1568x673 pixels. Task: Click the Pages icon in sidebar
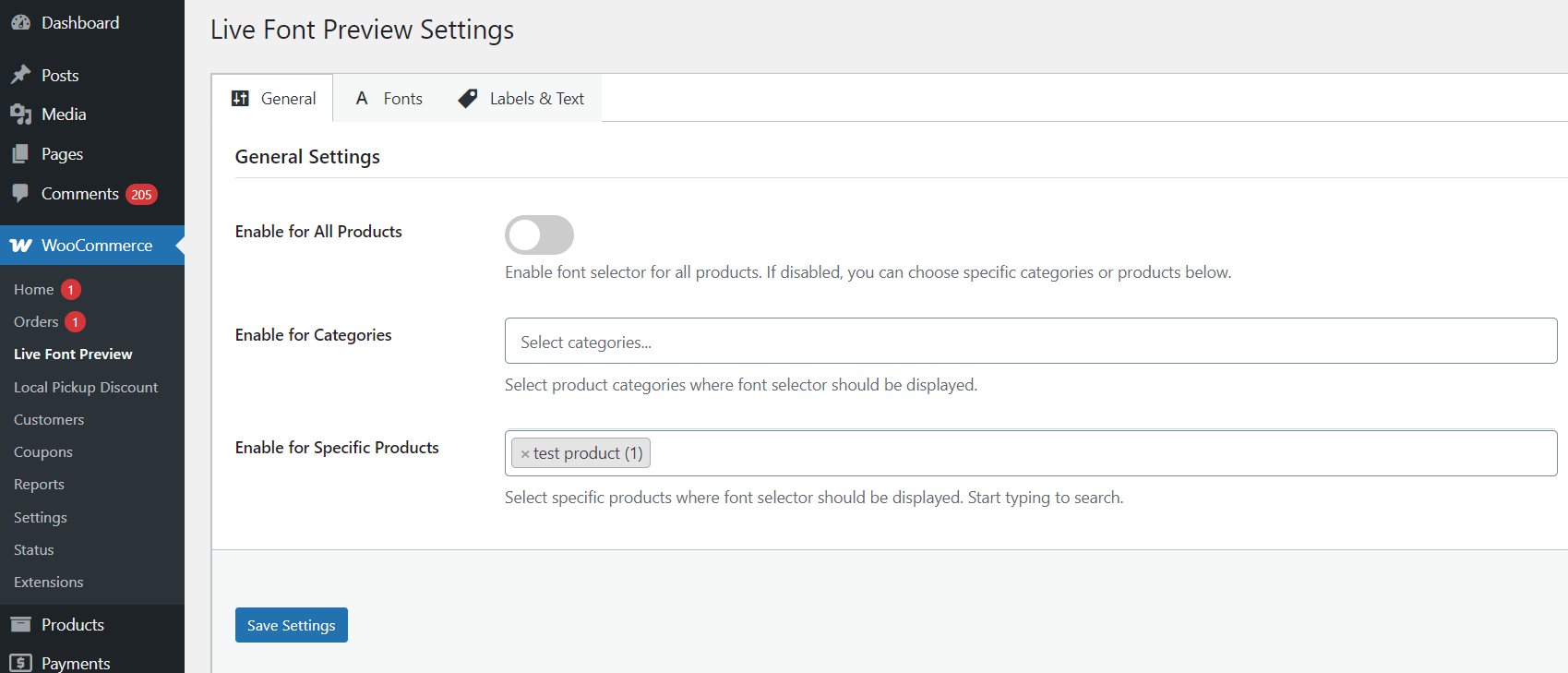coord(20,154)
